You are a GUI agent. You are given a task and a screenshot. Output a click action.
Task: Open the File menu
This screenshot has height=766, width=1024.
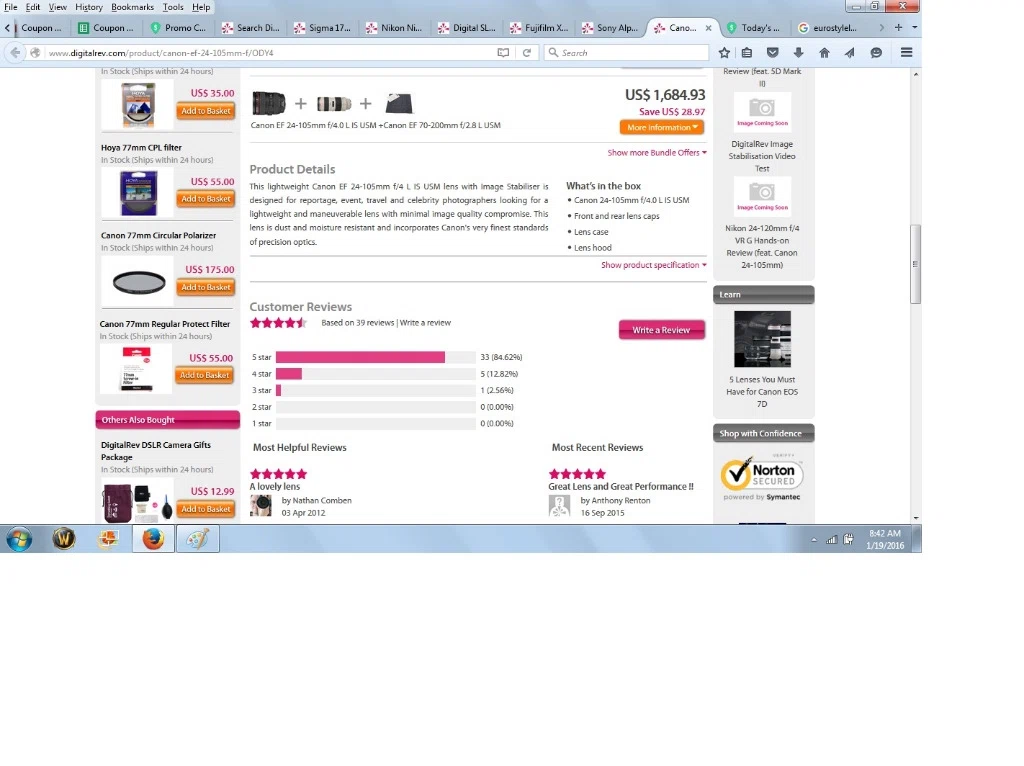[11, 7]
